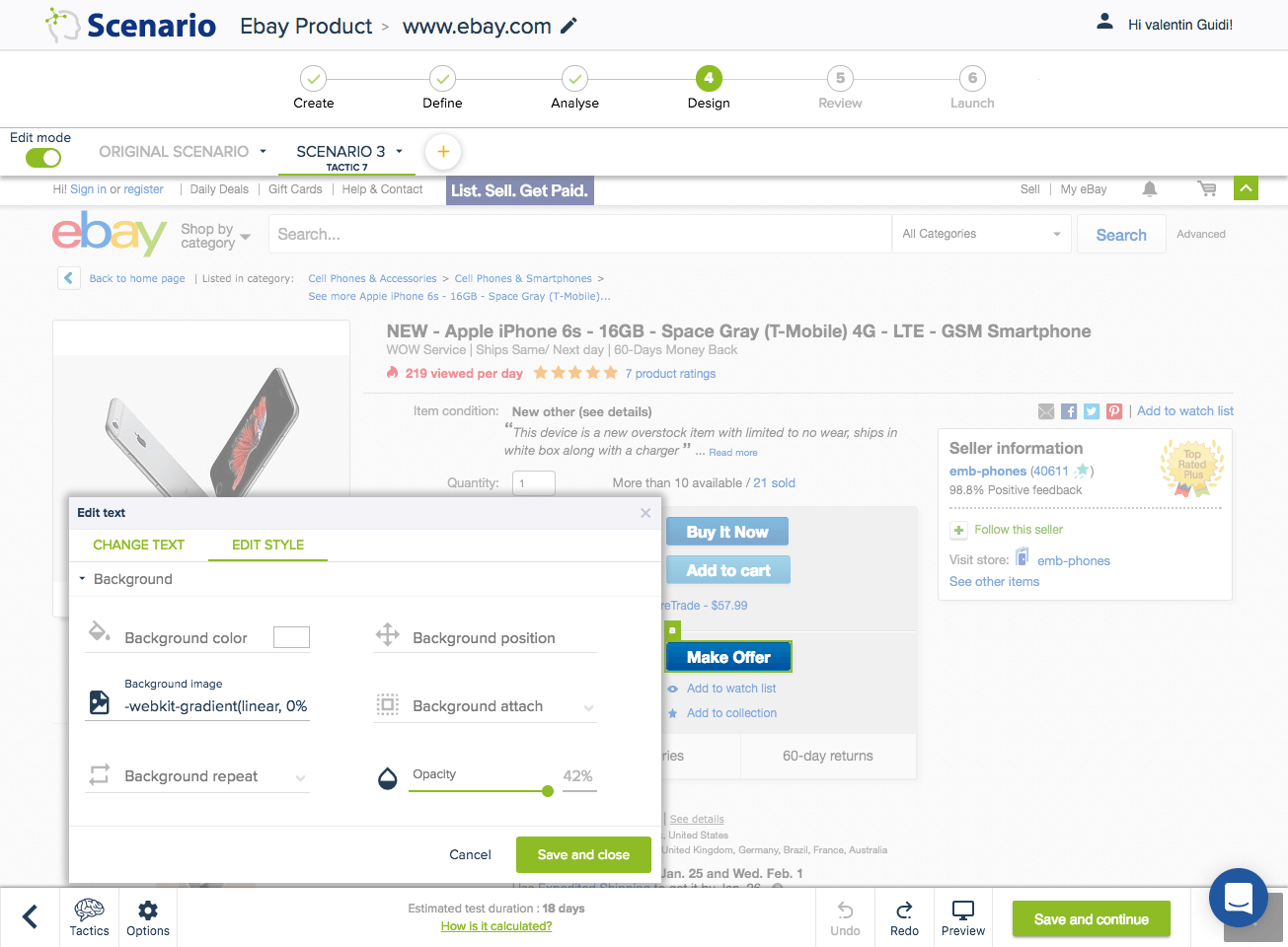Go to the Review step
Image resolution: width=1288 pixels, height=947 pixels.
(840, 88)
